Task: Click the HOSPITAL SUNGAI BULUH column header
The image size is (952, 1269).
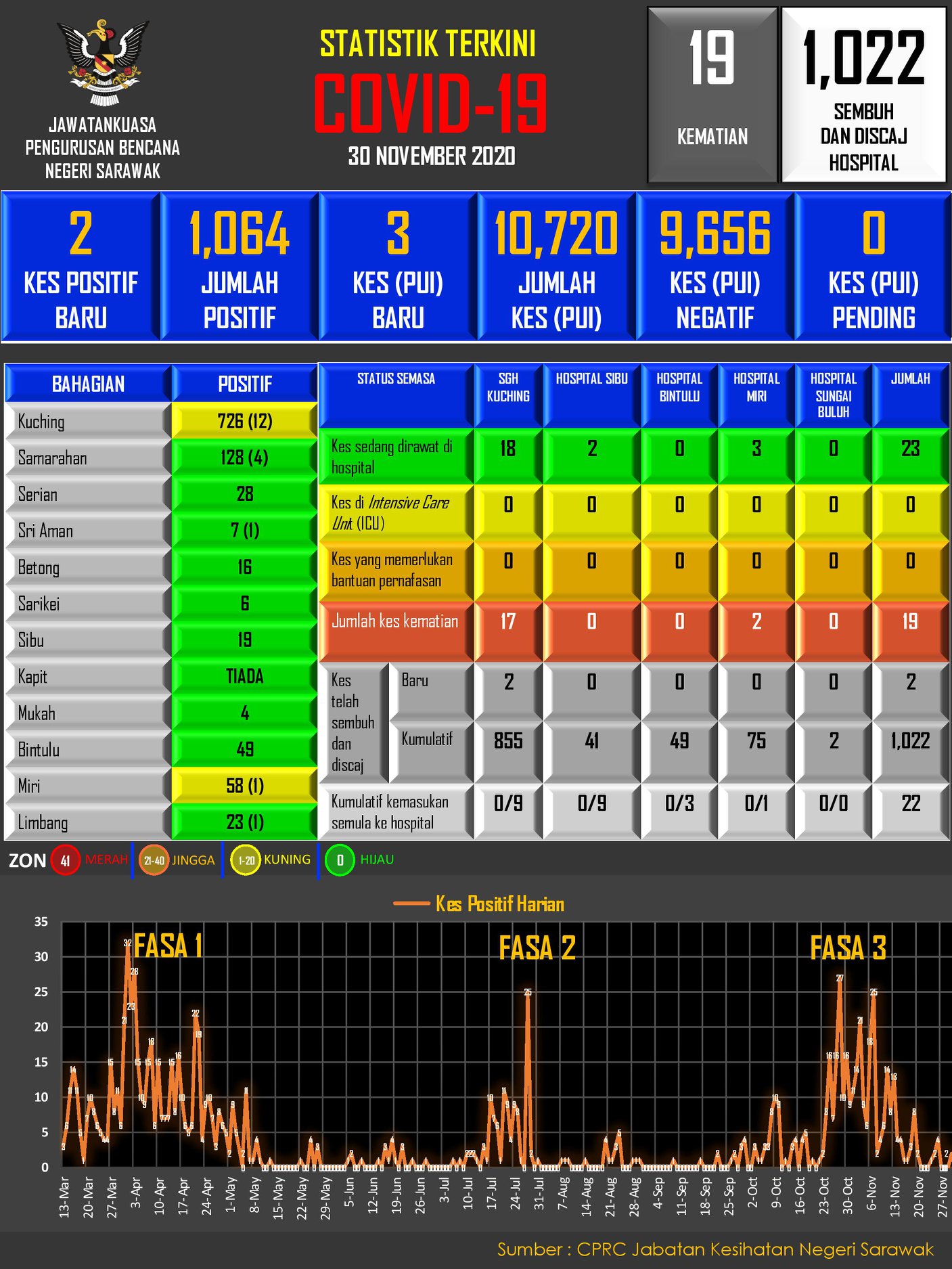Action: (834, 395)
